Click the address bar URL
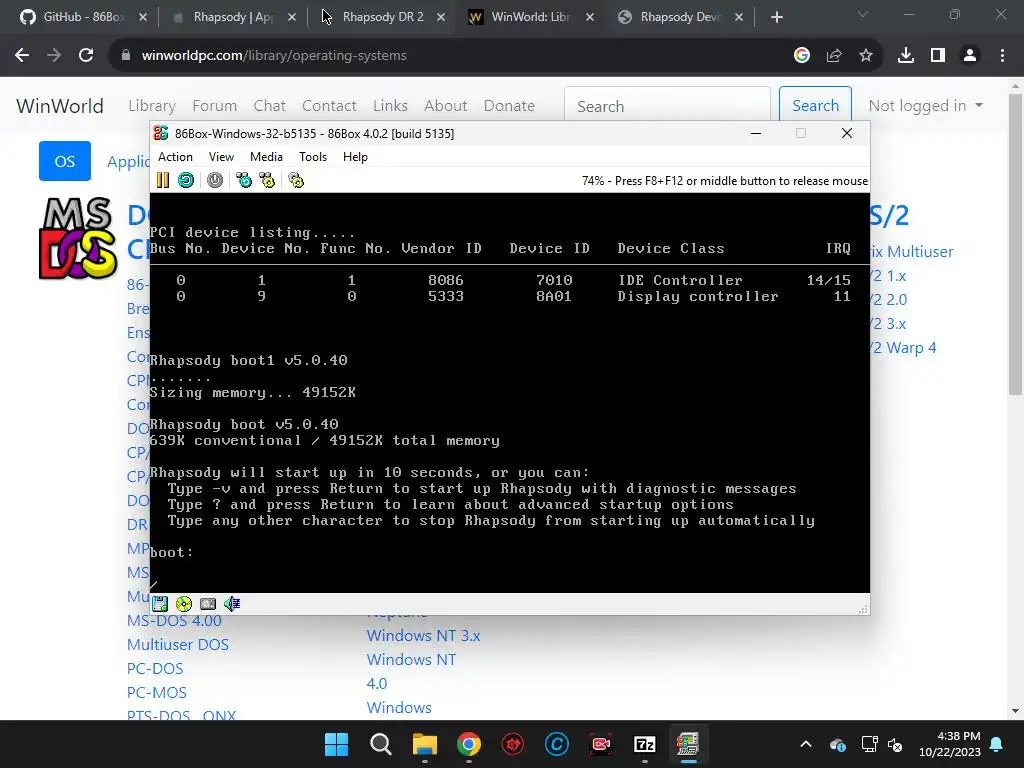The width and height of the screenshot is (1024, 768). (x=274, y=56)
